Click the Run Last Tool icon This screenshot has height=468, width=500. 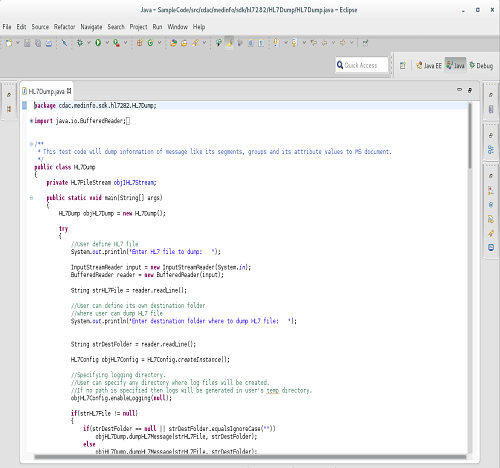click(x=116, y=43)
